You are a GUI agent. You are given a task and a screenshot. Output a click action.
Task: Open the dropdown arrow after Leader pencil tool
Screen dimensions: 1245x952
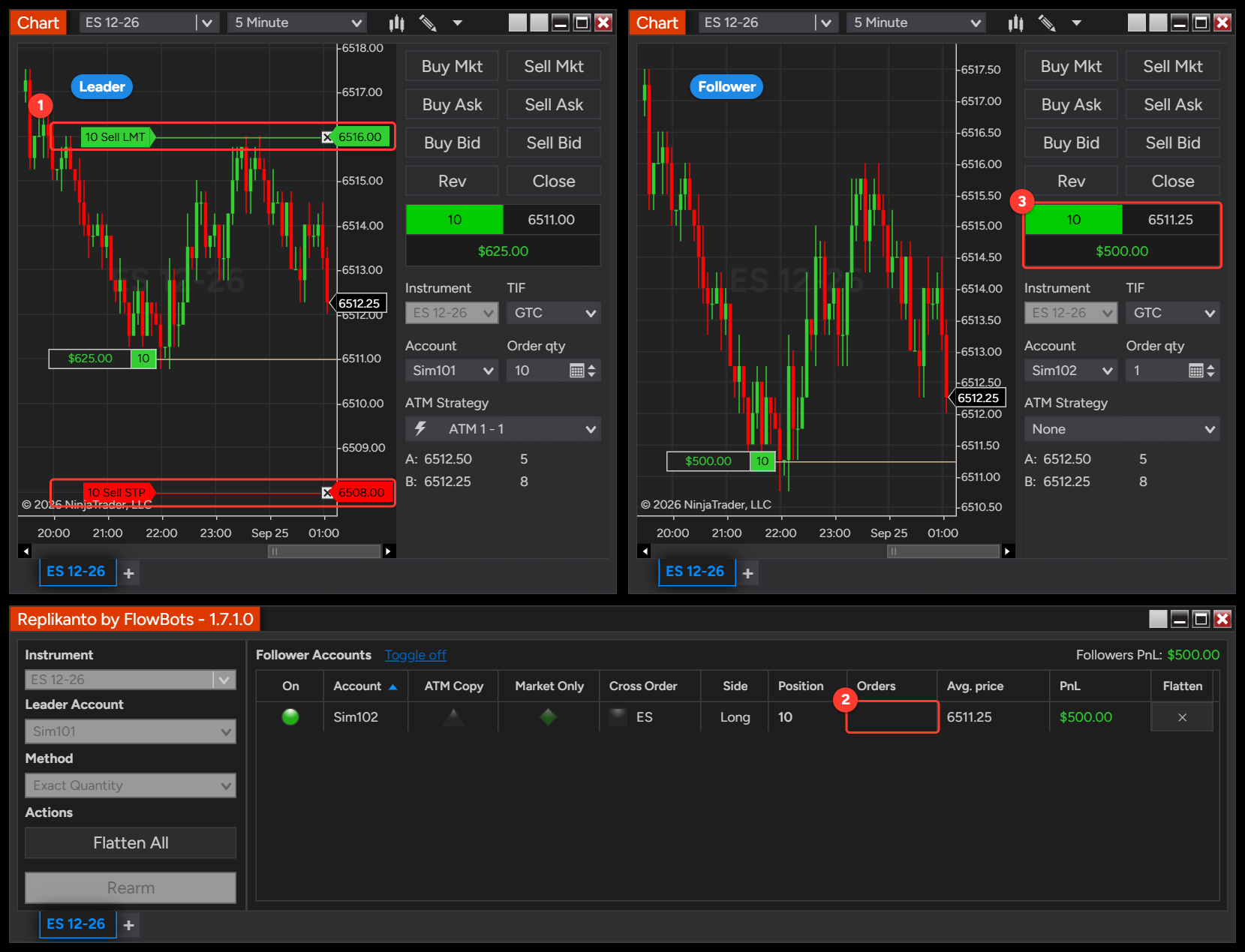click(458, 23)
